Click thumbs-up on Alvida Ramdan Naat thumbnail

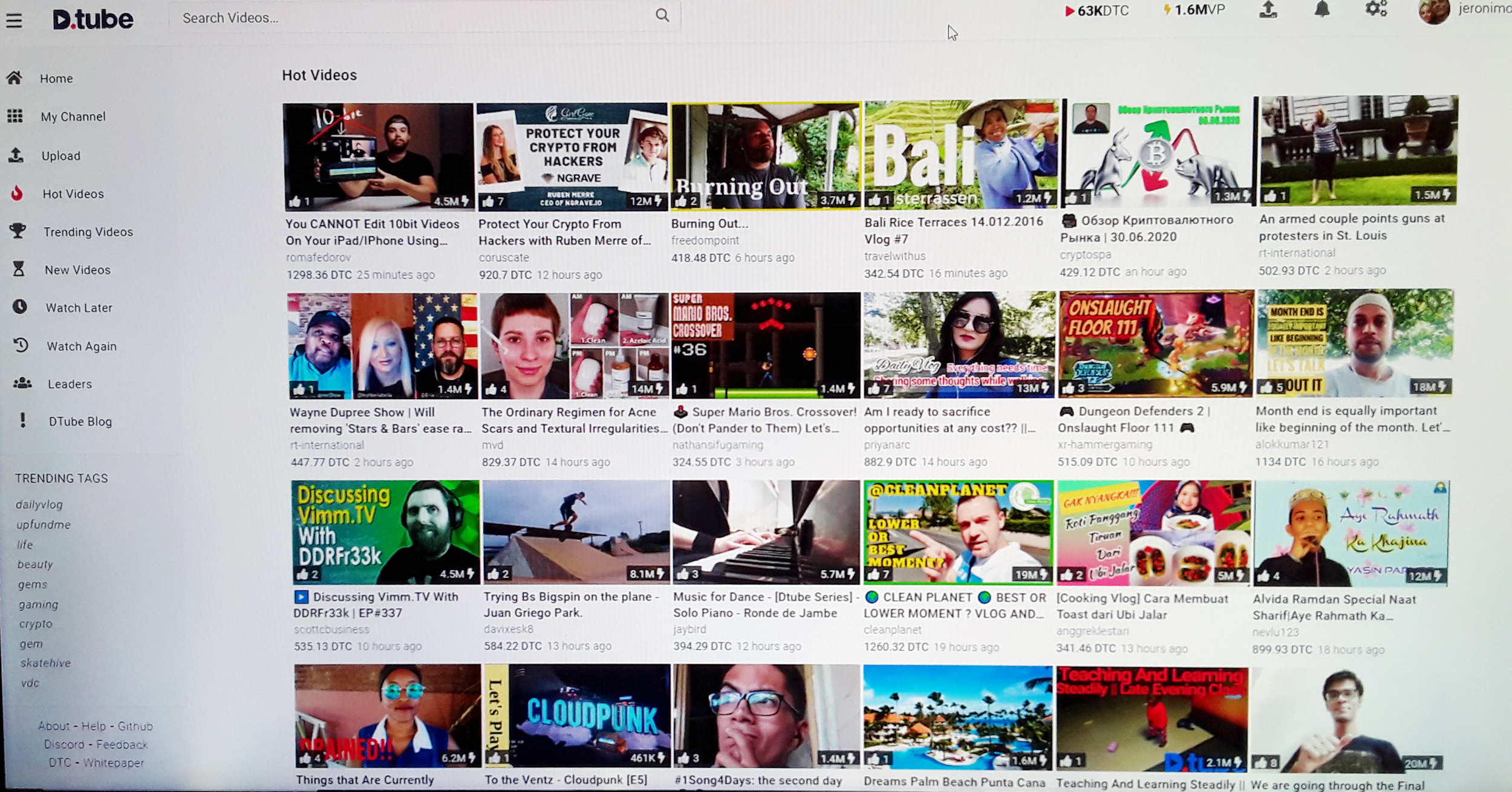pyautogui.click(x=1263, y=576)
